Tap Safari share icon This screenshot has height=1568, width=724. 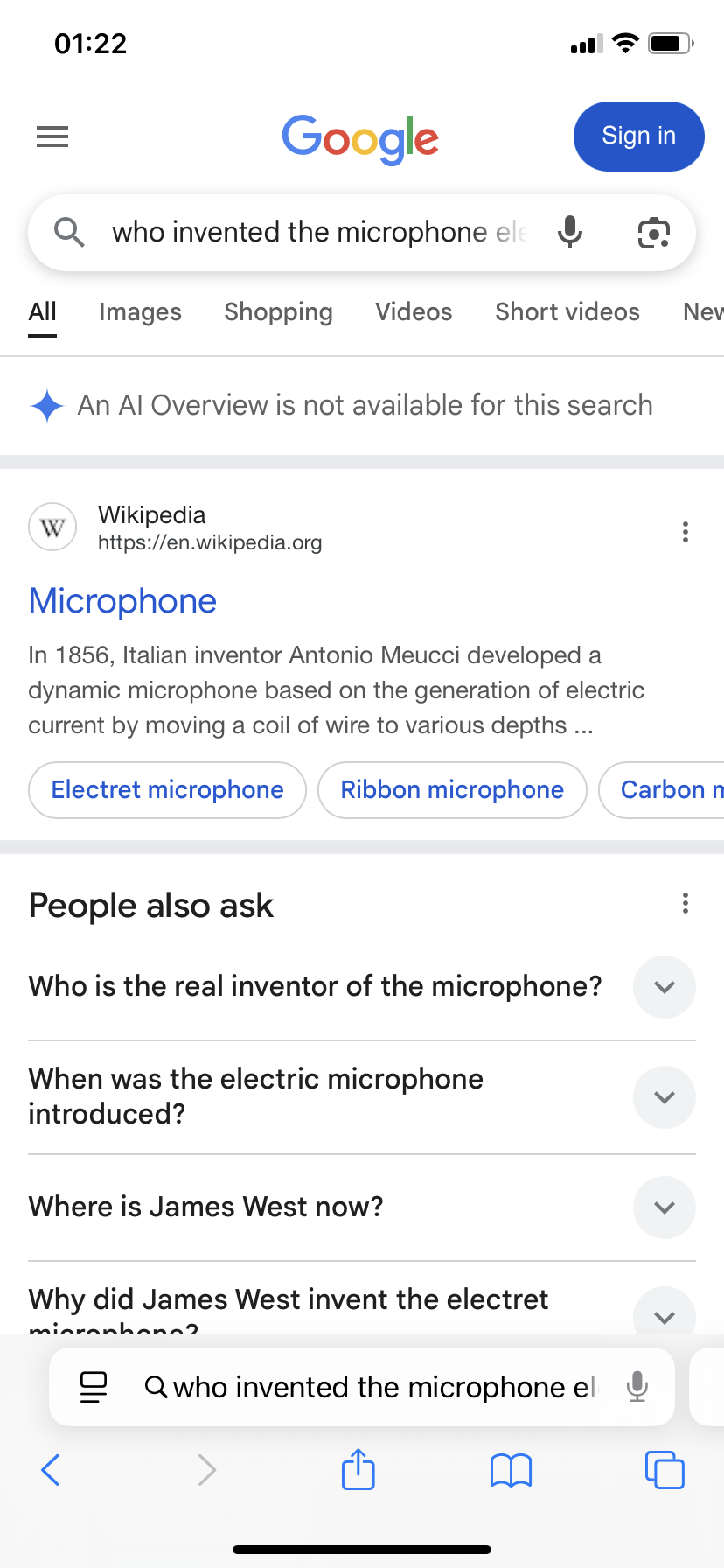click(359, 1469)
